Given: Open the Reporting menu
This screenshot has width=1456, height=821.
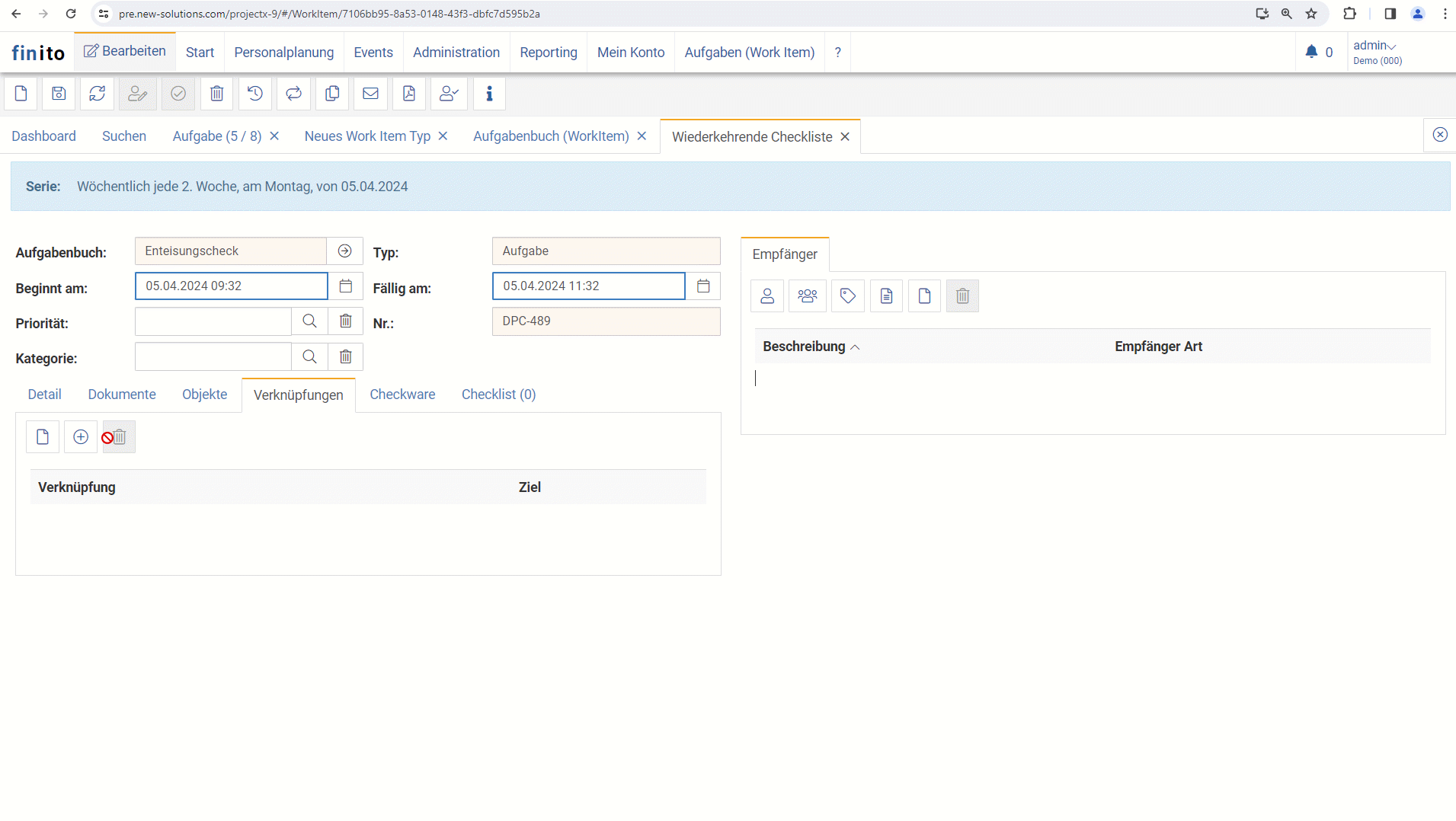Looking at the screenshot, I should point(548,53).
